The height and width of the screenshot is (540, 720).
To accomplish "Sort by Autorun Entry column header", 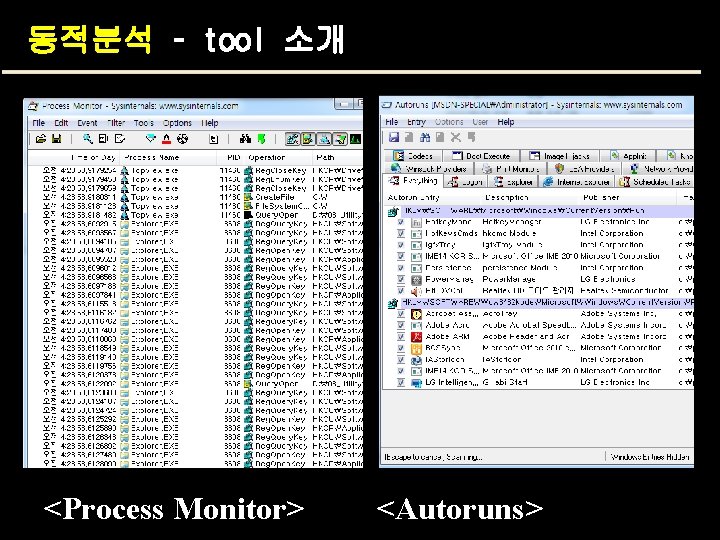I will (432, 198).
